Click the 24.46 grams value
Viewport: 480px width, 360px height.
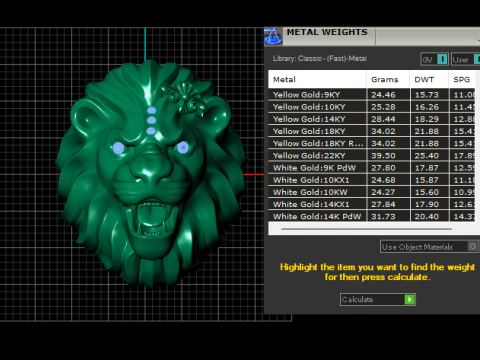pos(383,95)
